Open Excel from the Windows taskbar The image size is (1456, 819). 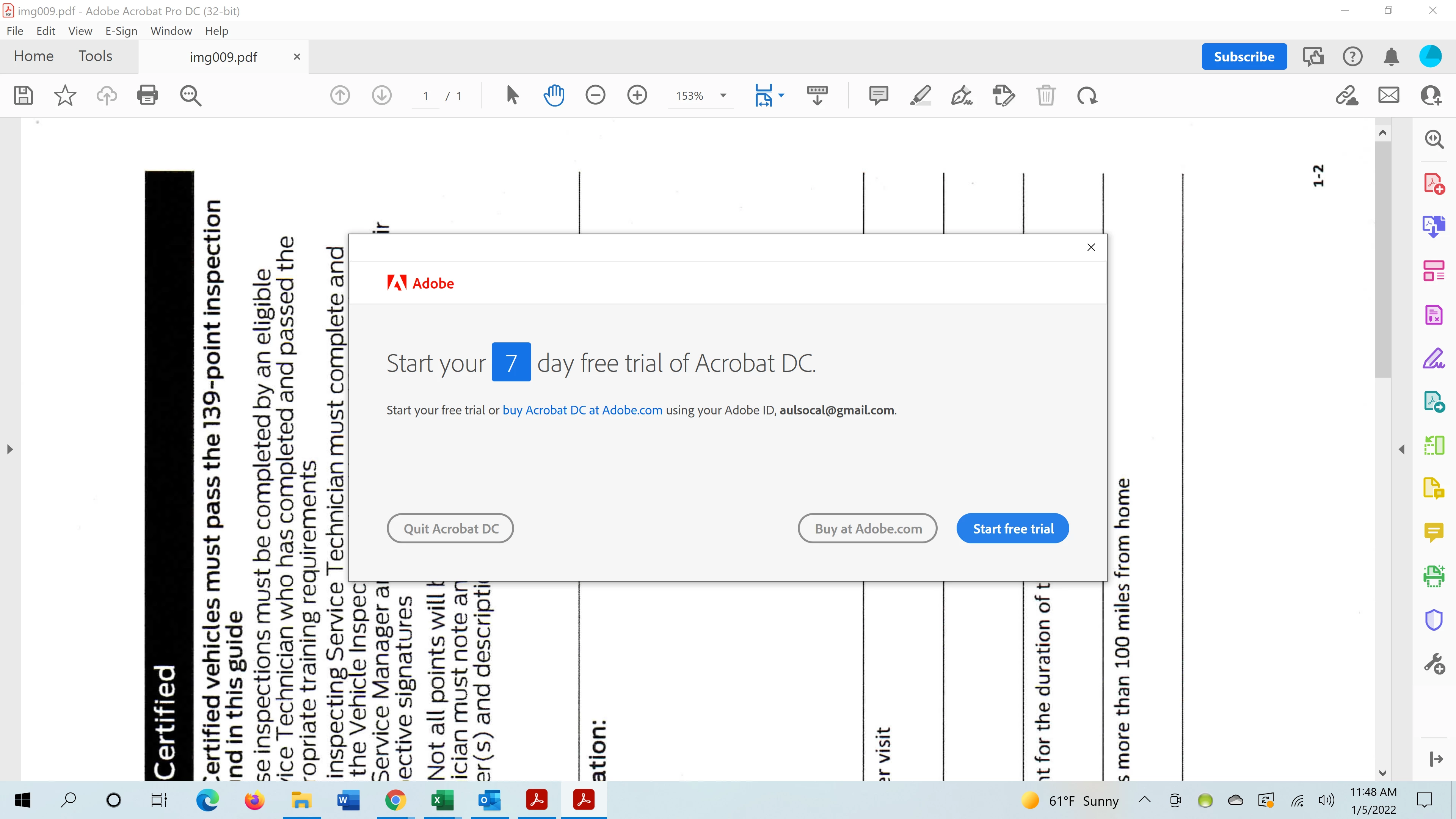pos(442,800)
